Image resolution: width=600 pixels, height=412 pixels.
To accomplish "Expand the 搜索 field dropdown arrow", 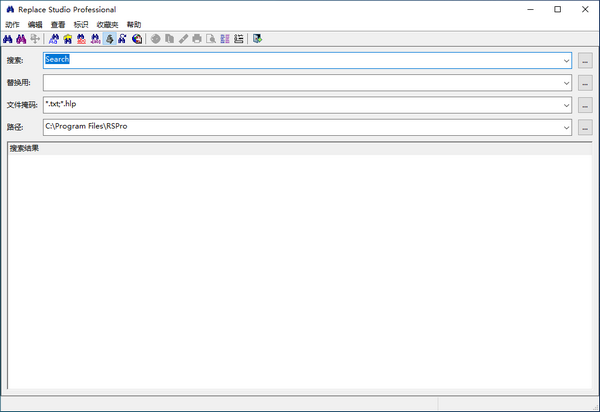I will (565, 60).
